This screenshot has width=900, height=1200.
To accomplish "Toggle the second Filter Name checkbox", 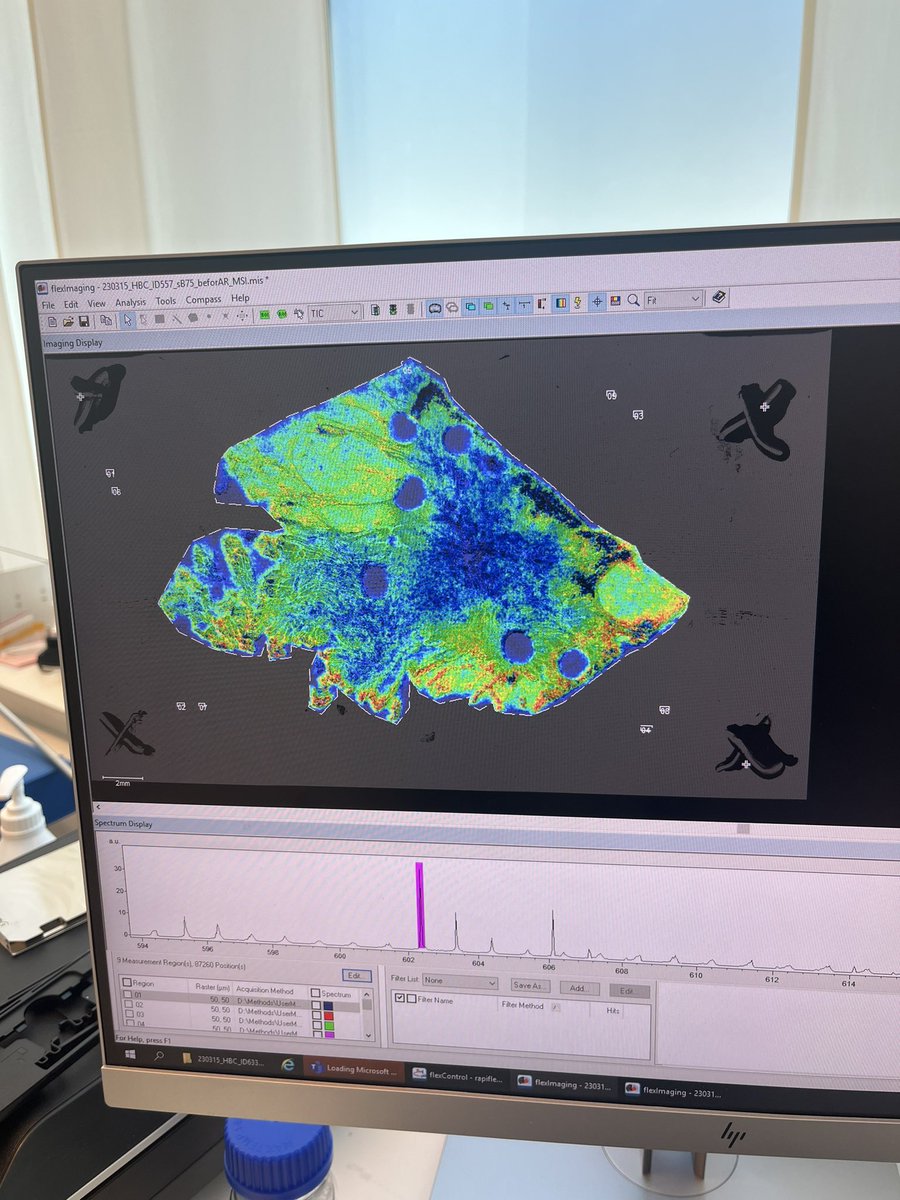I will tap(410, 999).
